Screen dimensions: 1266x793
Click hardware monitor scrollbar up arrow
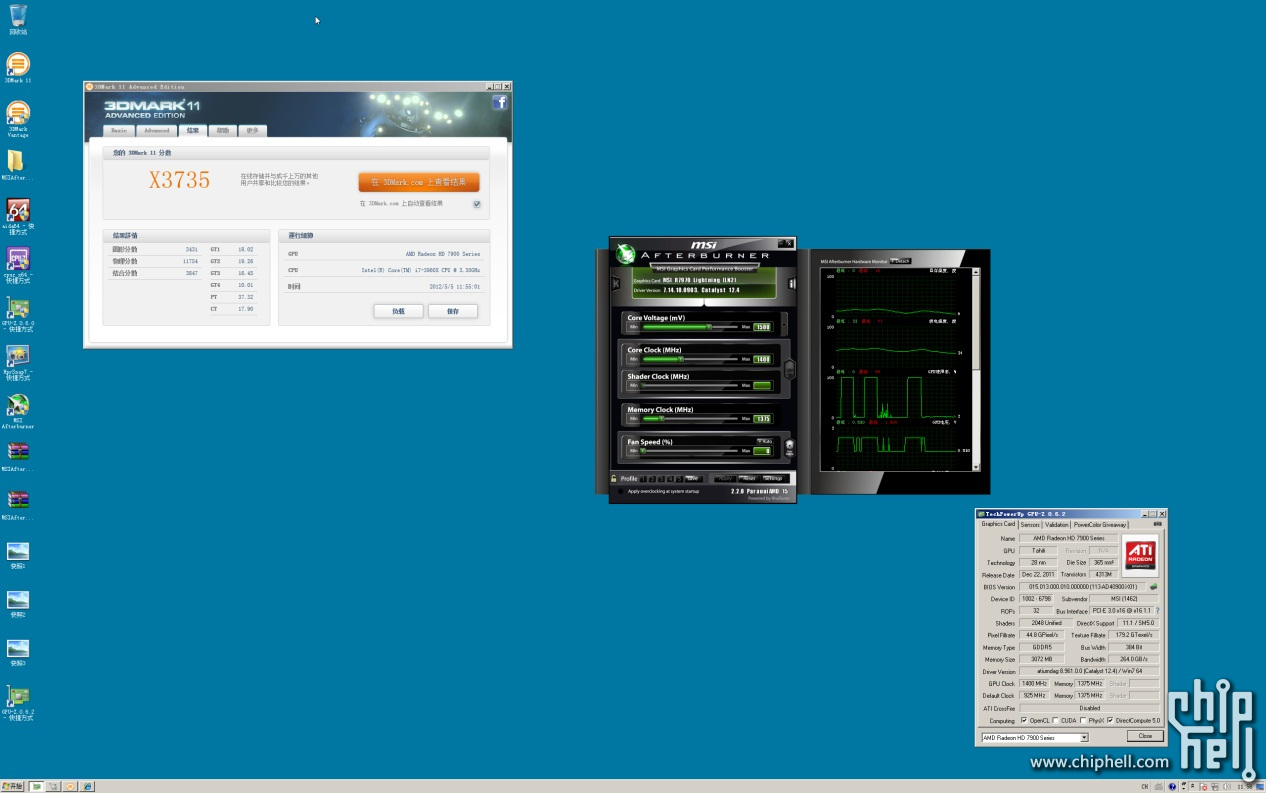point(976,271)
